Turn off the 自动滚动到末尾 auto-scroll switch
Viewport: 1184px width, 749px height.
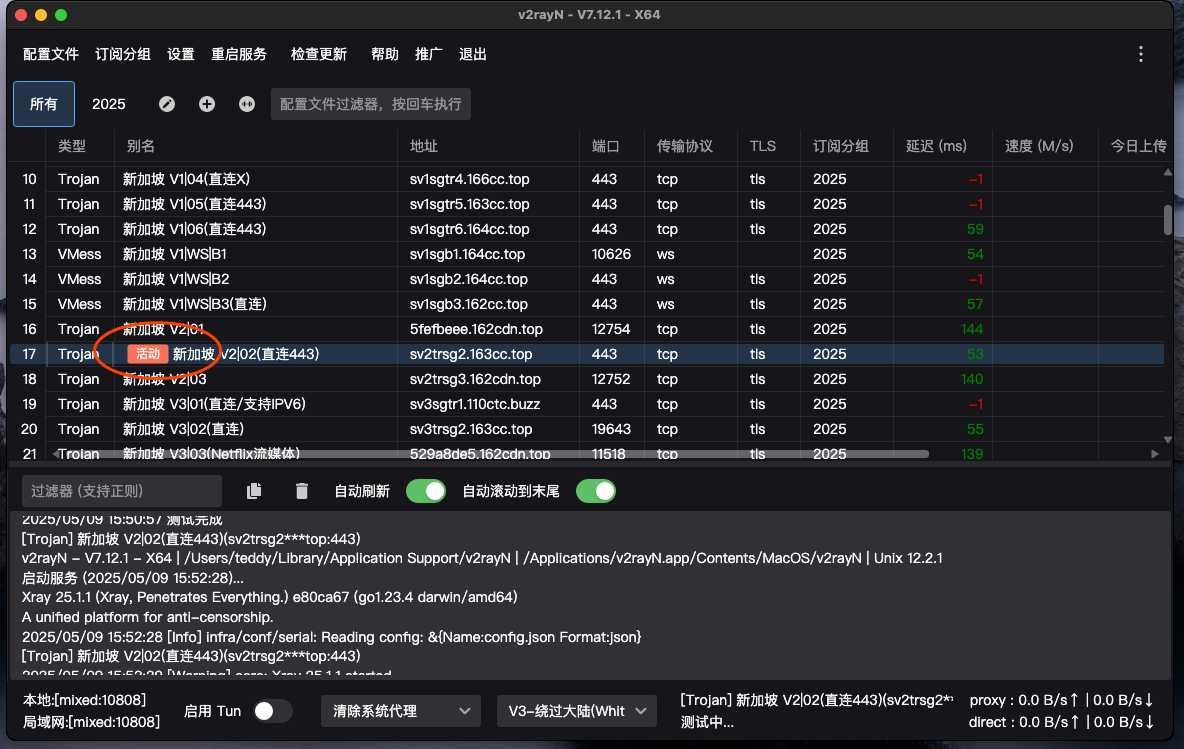pyautogui.click(x=596, y=492)
